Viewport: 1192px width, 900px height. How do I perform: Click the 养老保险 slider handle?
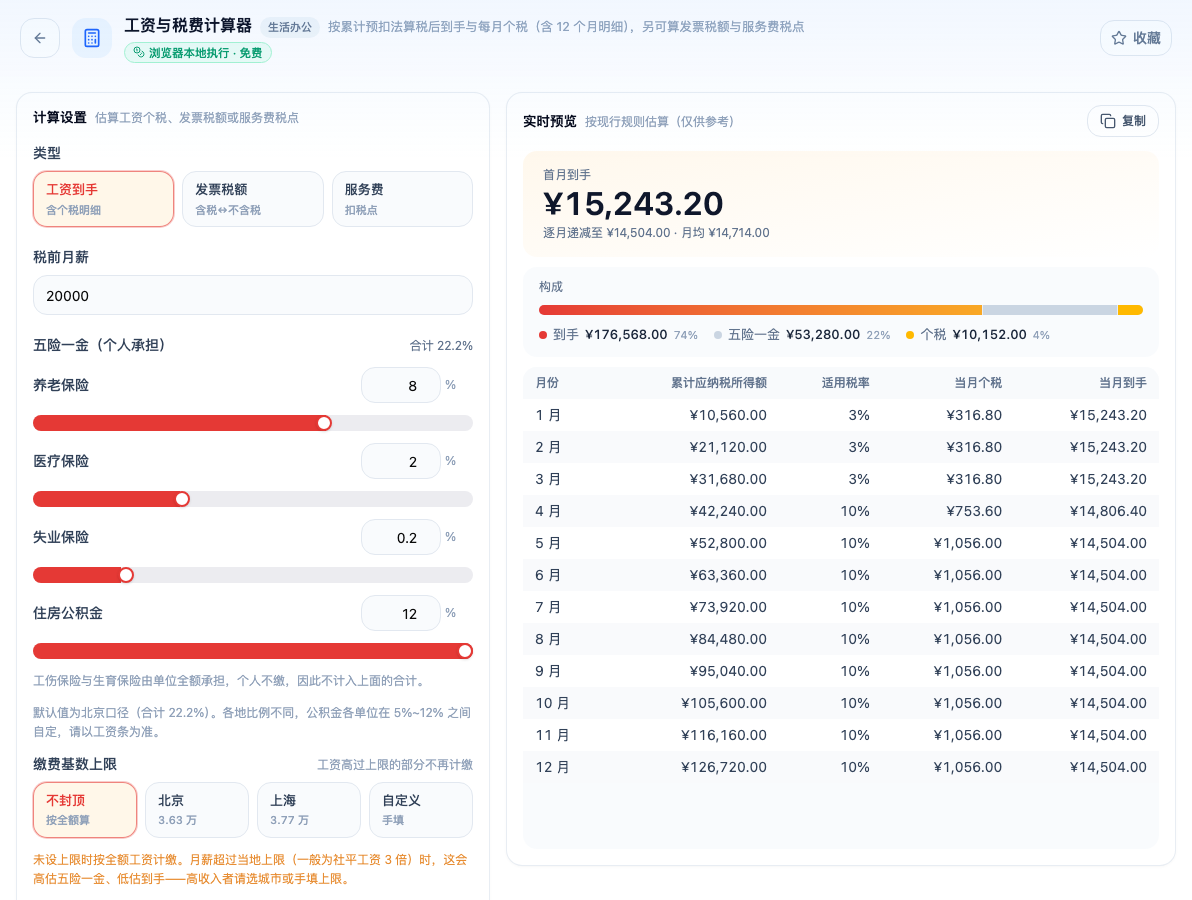325,423
